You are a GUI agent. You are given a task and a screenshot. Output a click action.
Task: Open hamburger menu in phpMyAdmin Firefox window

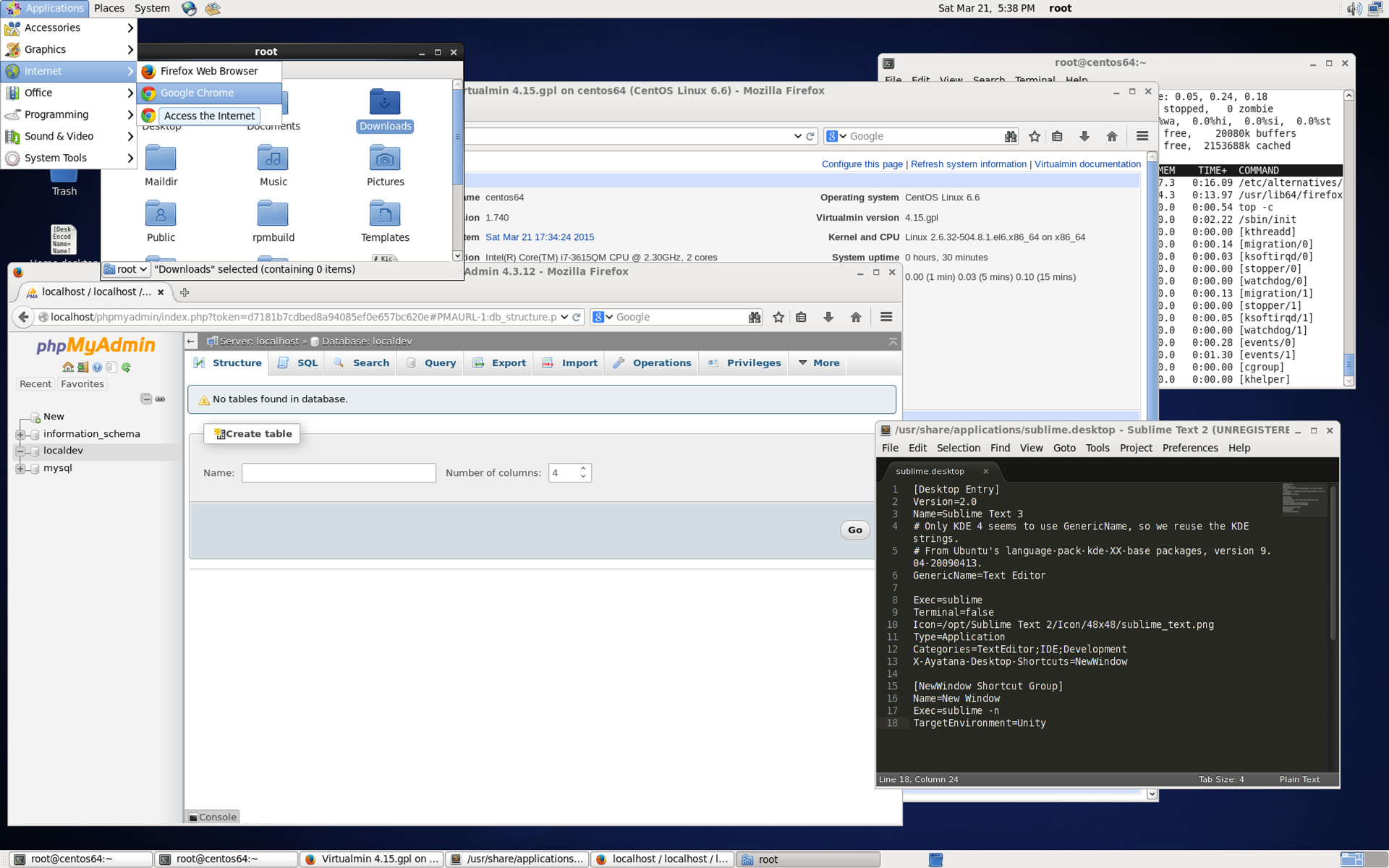pos(886,317)
